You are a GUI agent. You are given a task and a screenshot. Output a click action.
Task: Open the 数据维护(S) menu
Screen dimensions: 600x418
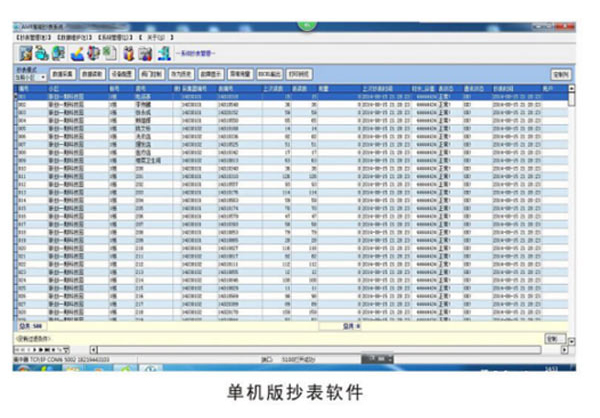point(79,36)
